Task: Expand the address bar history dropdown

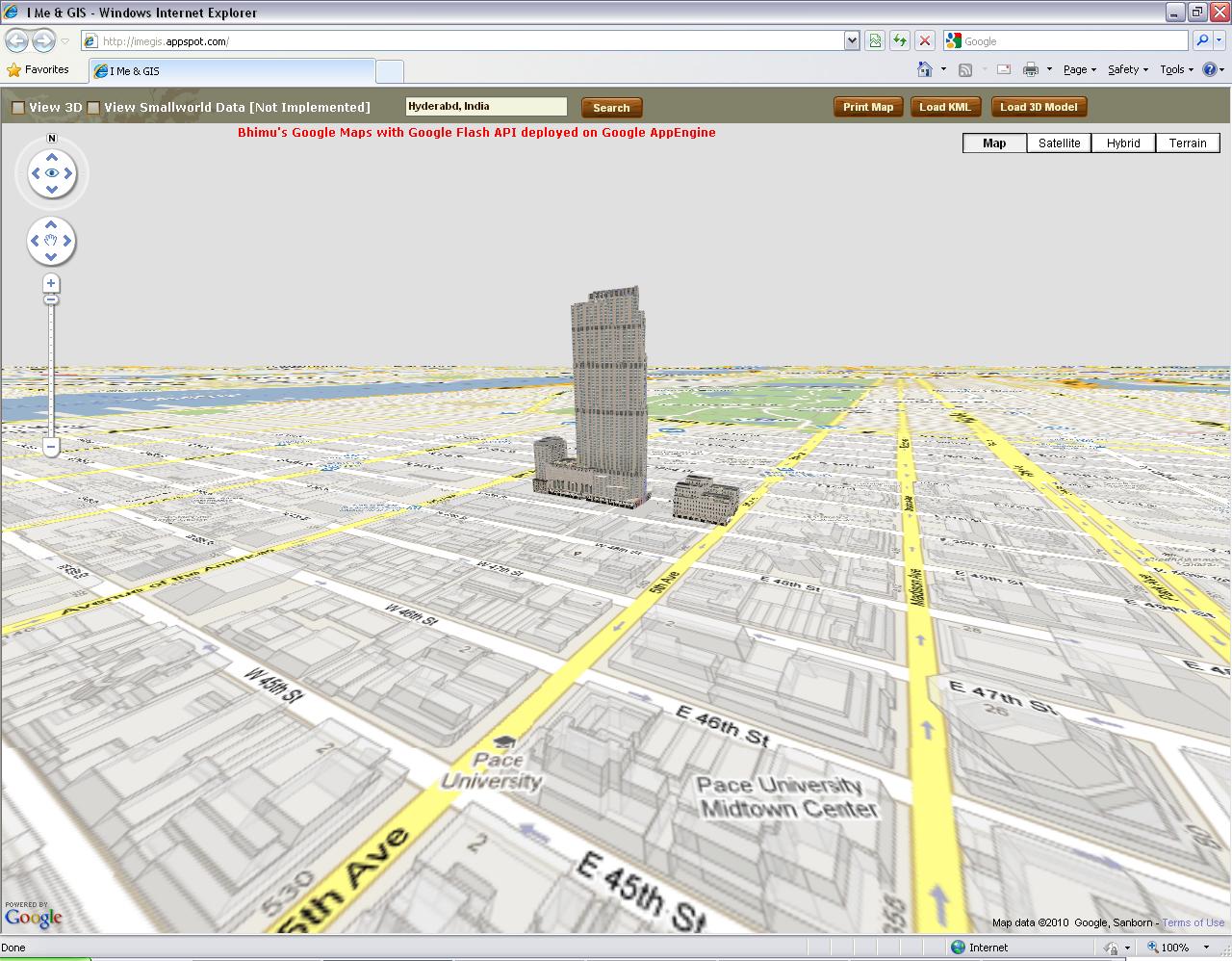Action: click(x=852, y=40)
